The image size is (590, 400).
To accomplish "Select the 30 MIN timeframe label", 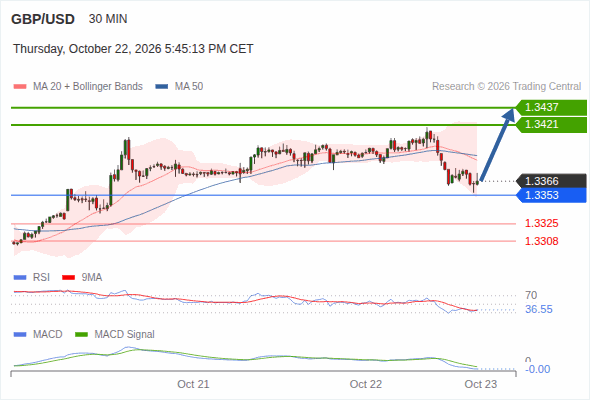I will pos(108,19).
